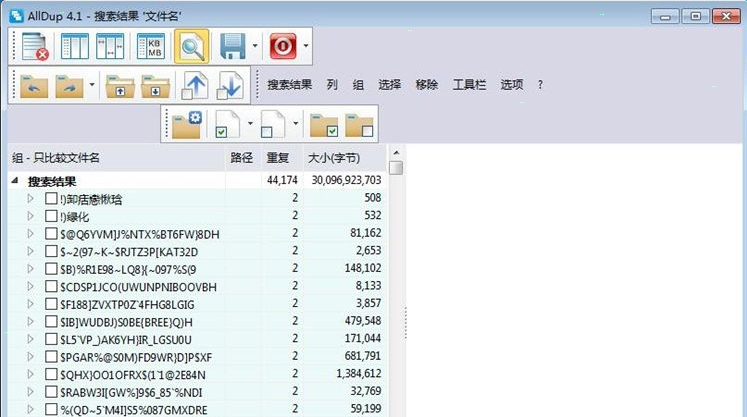The width and height of the screenshot is (747, 417).
Task: Check the $CDSP1JCO(UWUNPNIBOOVBH group checkbox
Action: 51,286
